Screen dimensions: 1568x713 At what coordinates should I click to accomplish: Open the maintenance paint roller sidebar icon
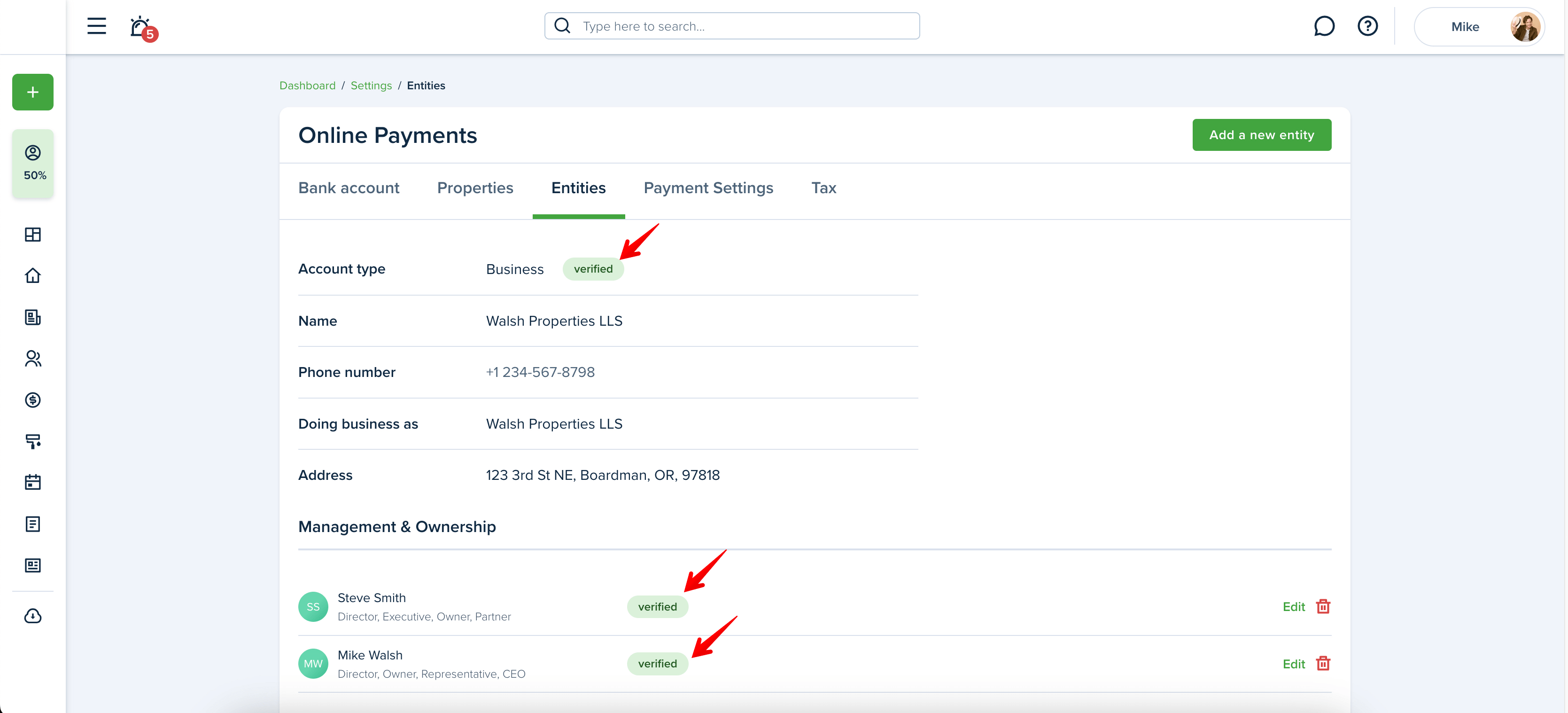[33, 441]
